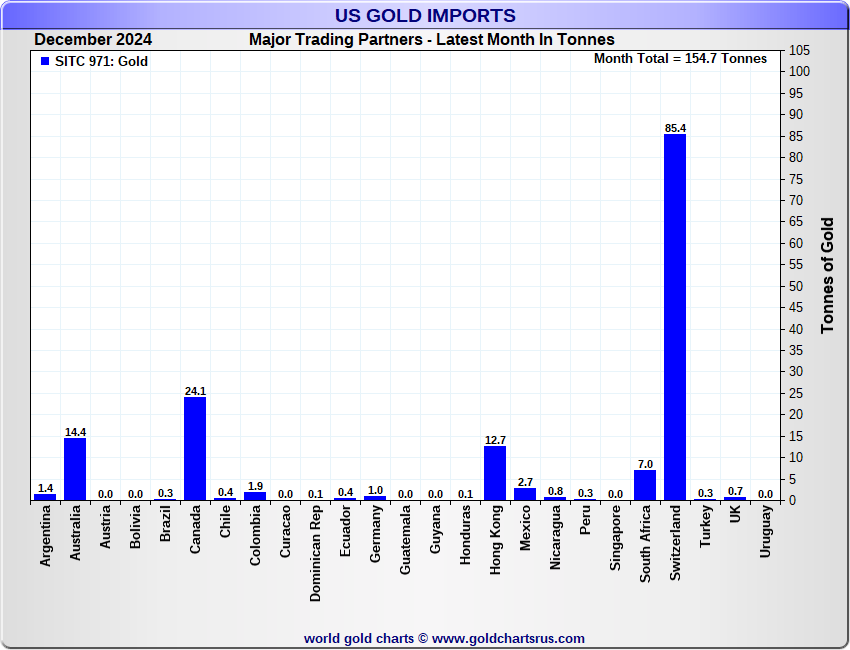The width and height of the screenshot is (850, 650).
Task: Select the South Africa bar at 7.0
Action: [645, 485]
